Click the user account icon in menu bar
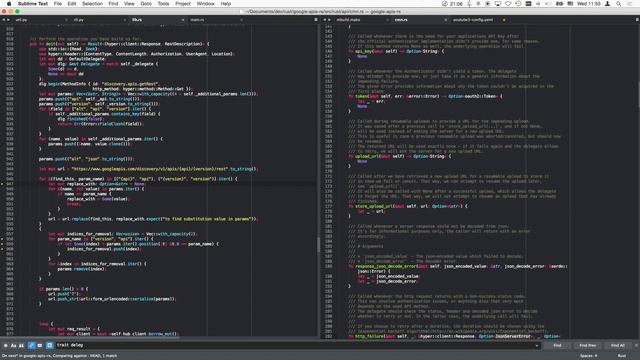This screenshot has width=640, height=360. pyautogui.click(x=607, y=4)
